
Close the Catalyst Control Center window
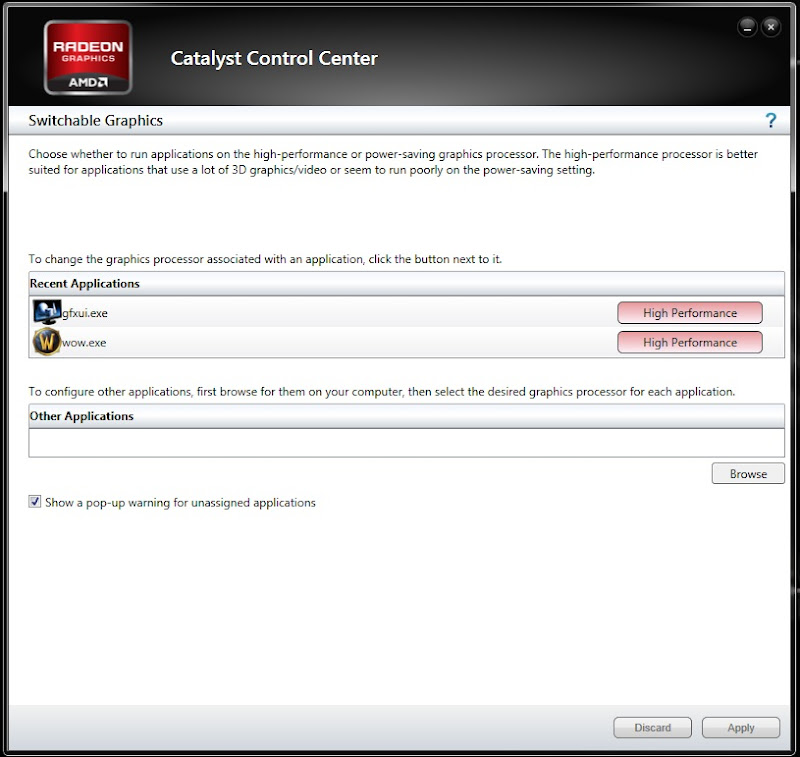[771, 27]
